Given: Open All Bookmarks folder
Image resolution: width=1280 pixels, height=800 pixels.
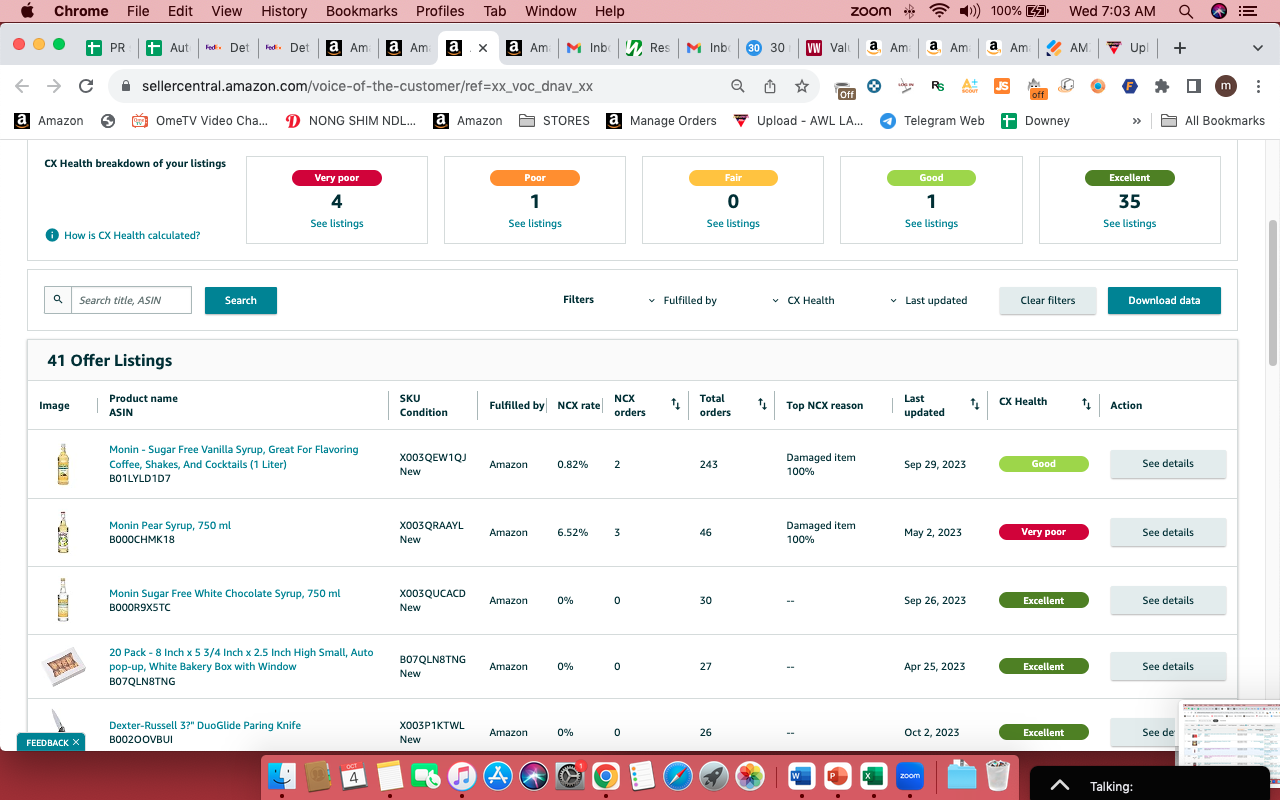Looking at the screenshot, I should [x=1213, y=120].
